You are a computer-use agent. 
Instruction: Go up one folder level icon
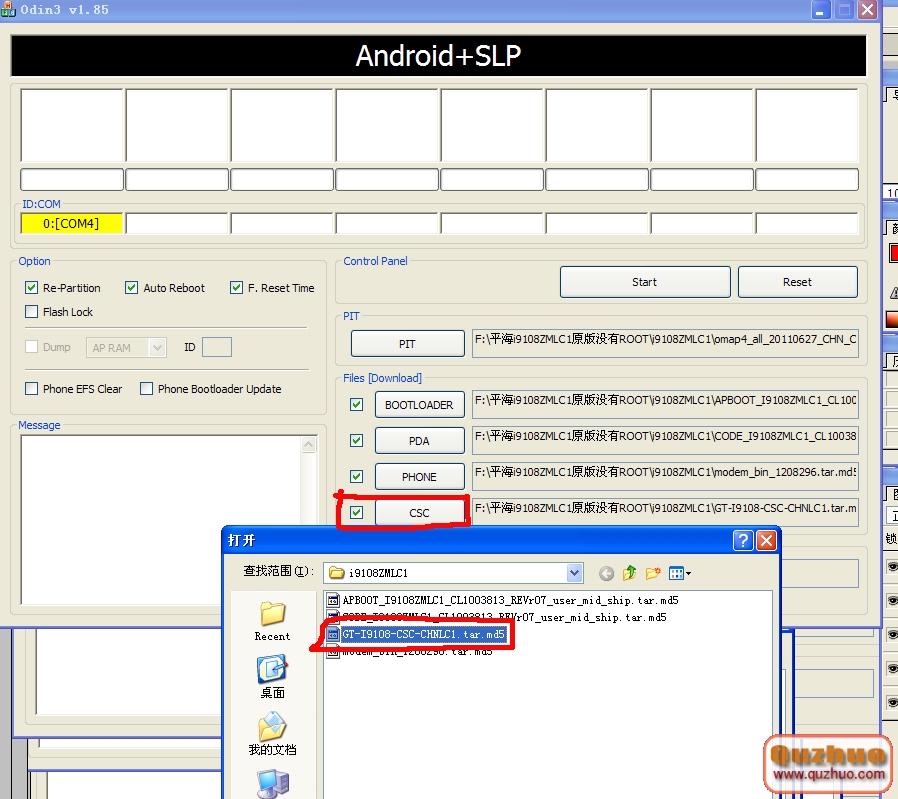tap(629, 573)
